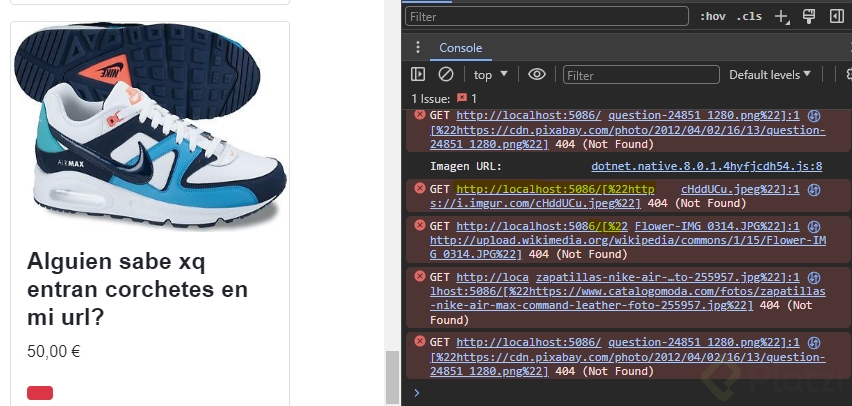Open the network request icon on Flower-IMG row
Screen dimensions: 852x406
point(813,227)
